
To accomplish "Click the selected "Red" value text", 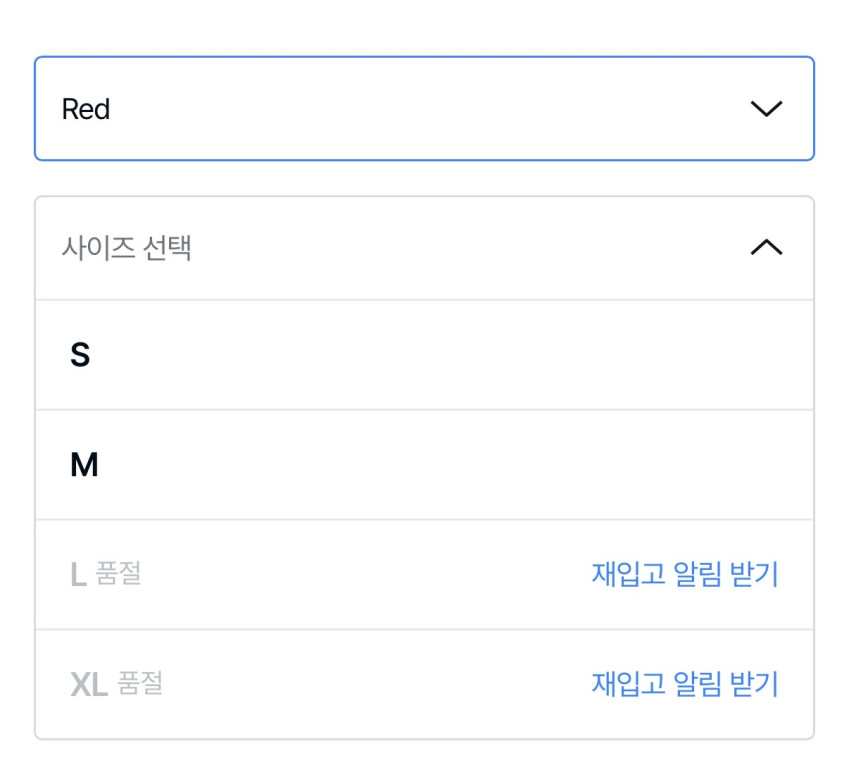I will [x=86, y=109].
